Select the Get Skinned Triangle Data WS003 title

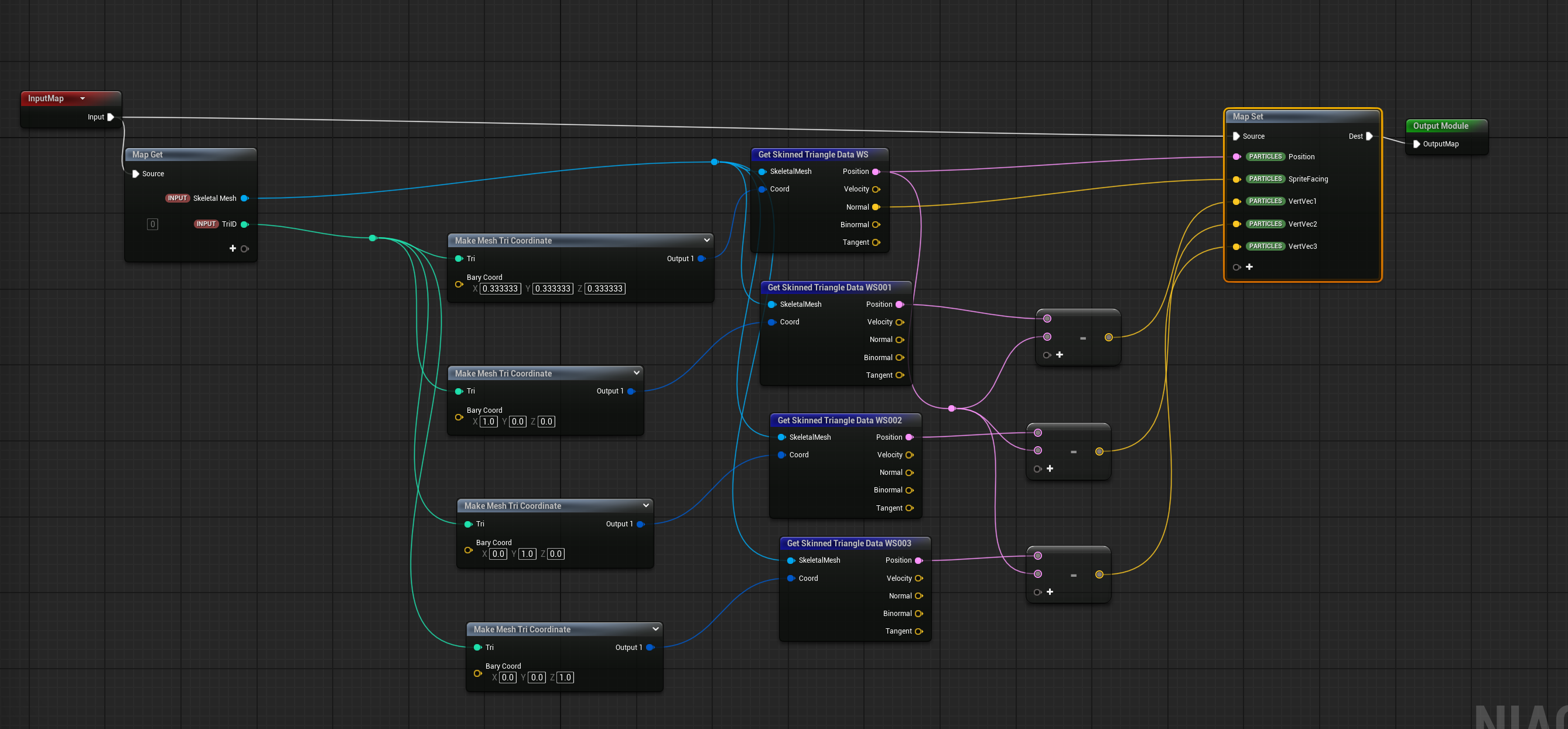(x=849, y=543)
